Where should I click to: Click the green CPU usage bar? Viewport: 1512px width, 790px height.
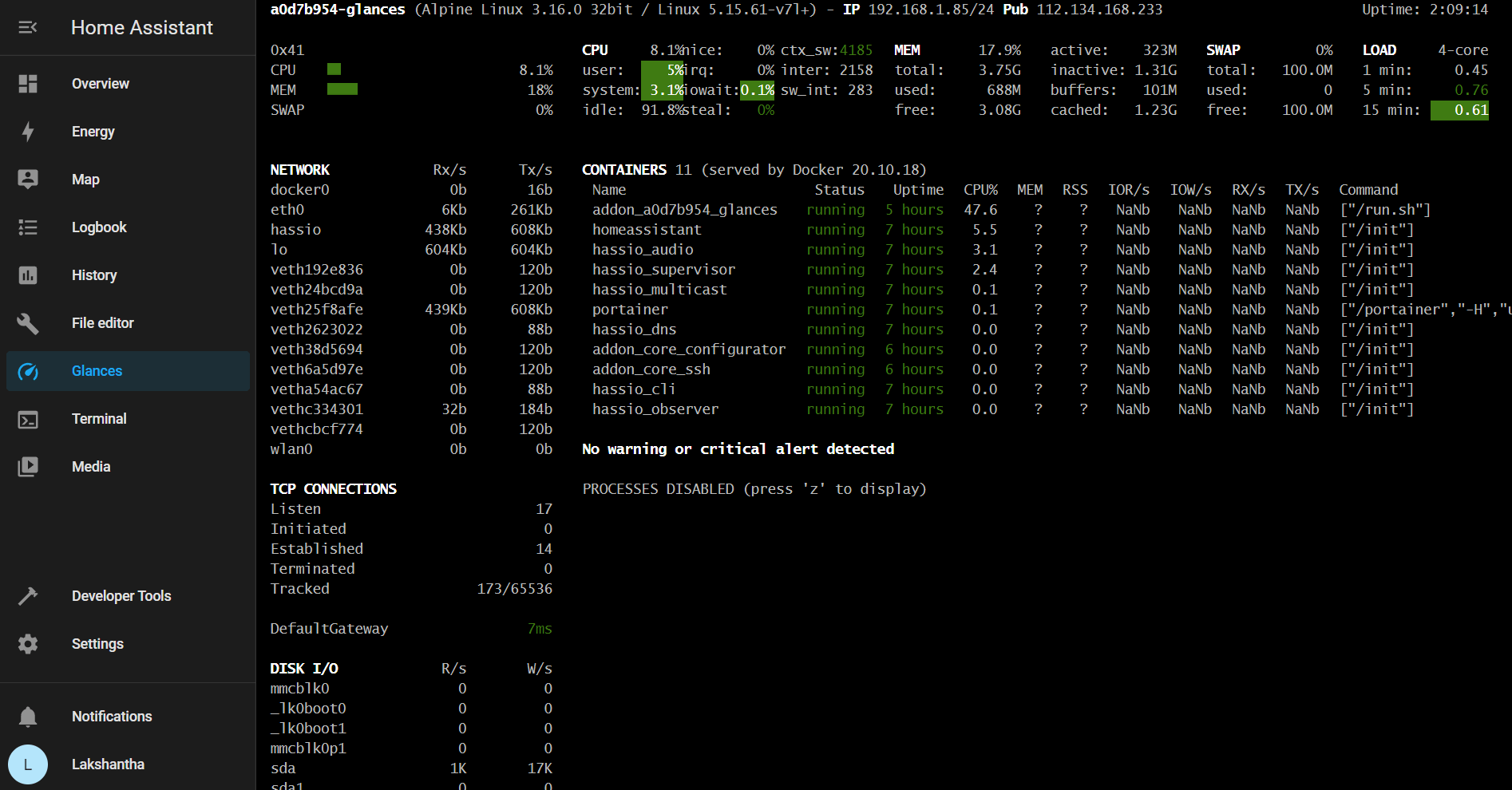(x=334, y=69)
